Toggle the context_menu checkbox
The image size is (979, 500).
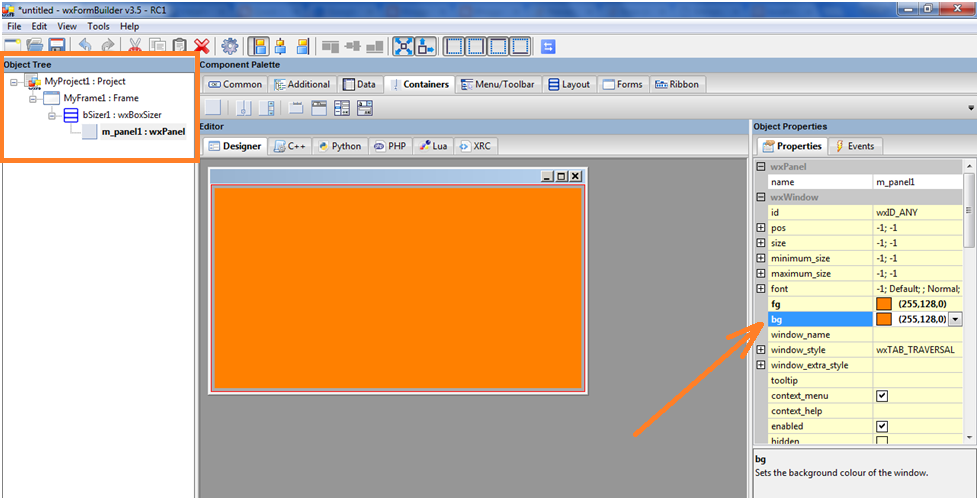click(882, 396)
